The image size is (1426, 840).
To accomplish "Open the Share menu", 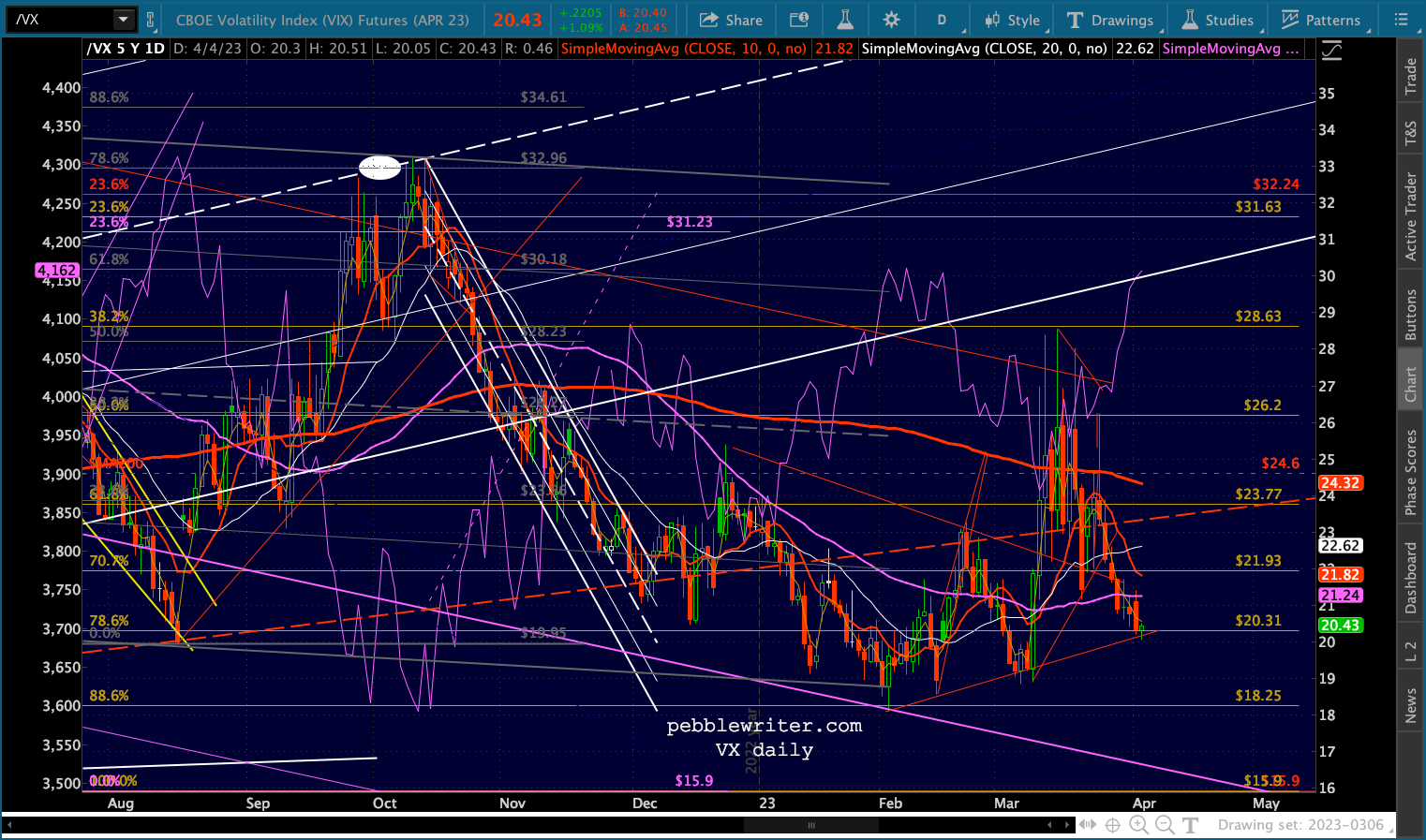I will click(x=731, y=20).
